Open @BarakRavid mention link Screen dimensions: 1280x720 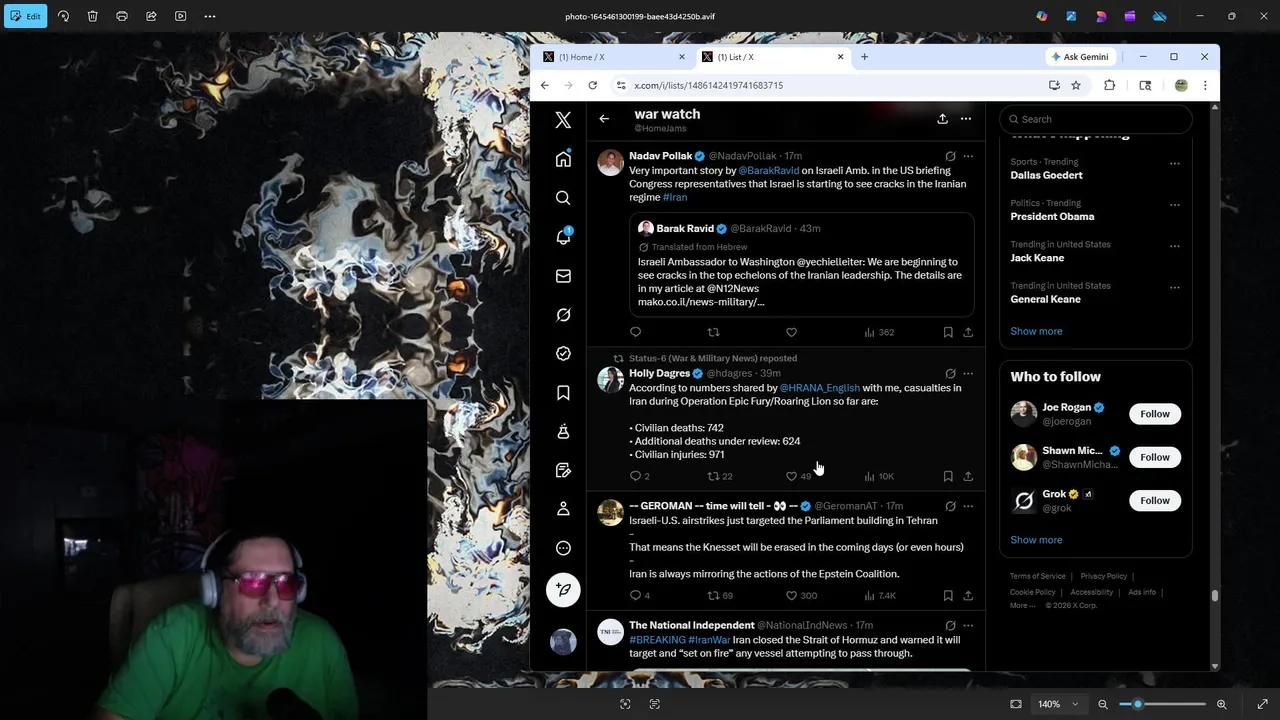(x=768, y=171)
